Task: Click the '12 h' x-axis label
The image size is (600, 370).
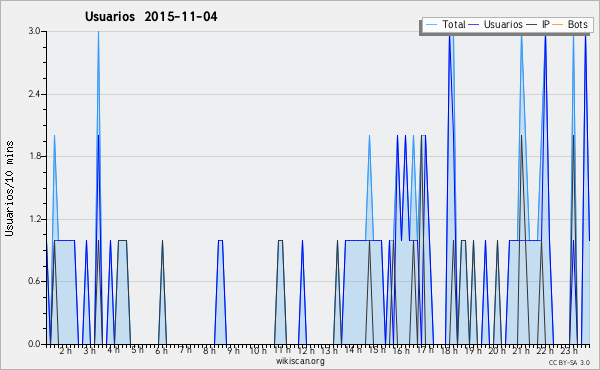Action: pos(306,351)
